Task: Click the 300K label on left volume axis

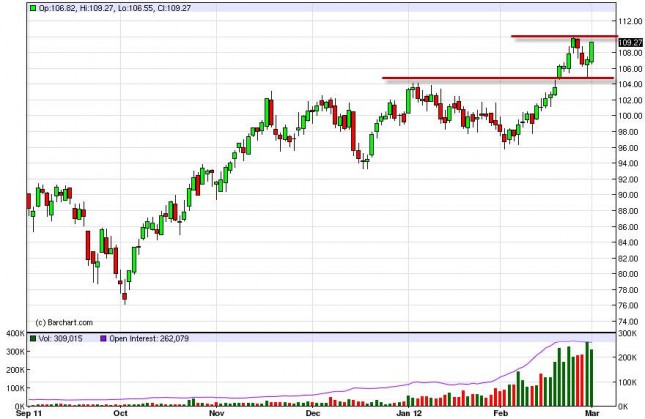Action: point(16,352)
